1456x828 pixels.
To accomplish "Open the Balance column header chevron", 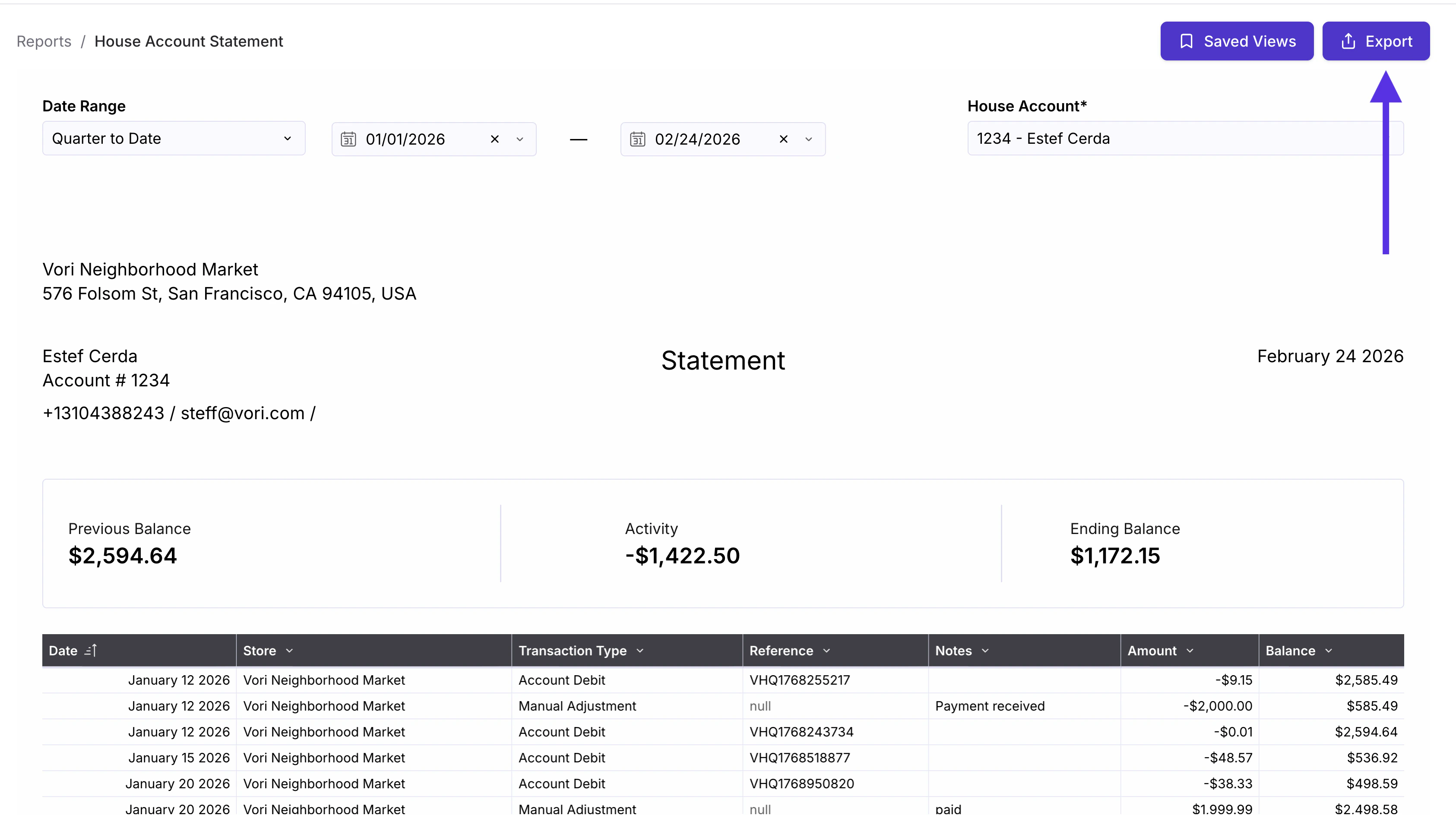I will tap(1329, 651).
